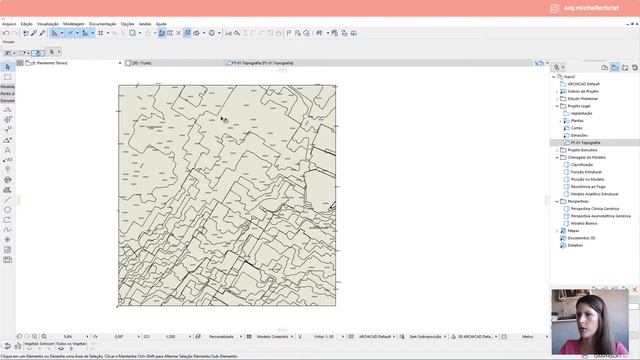Expand the Projeto Executivo folder
Image resolution: width=640 pixels, height=360 pixels.
[558, 150]
